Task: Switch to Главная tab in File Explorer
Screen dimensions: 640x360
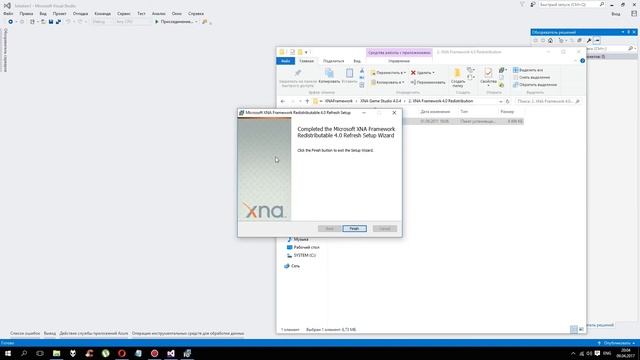Action: pyautogui.click(x=306, y=61)
